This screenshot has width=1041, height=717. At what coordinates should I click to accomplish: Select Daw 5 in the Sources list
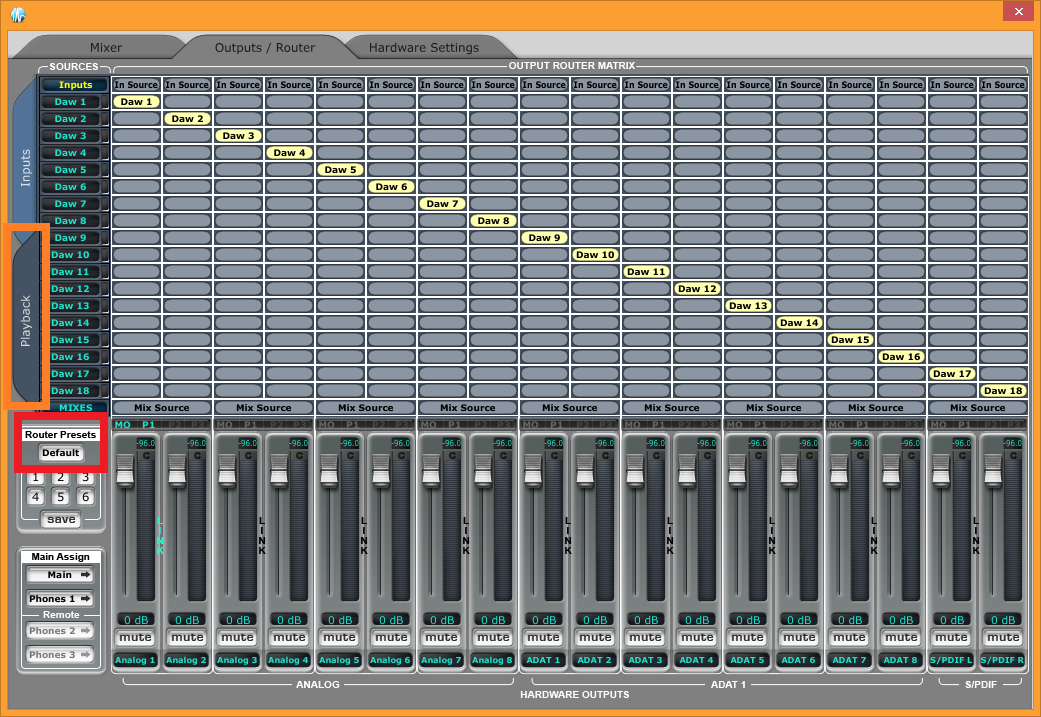coord(70,169)
